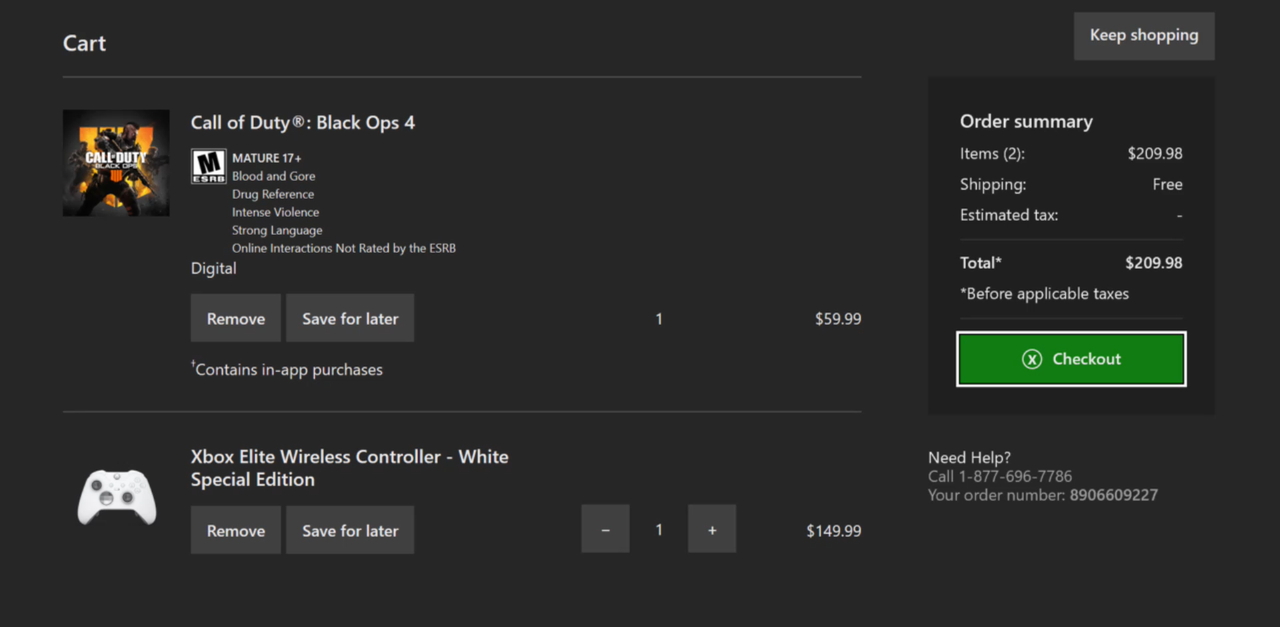The height and width of the screenshot is (627, 1280).
Task: Decrease the controller quantity with the minus button
Action: point(605,529)
